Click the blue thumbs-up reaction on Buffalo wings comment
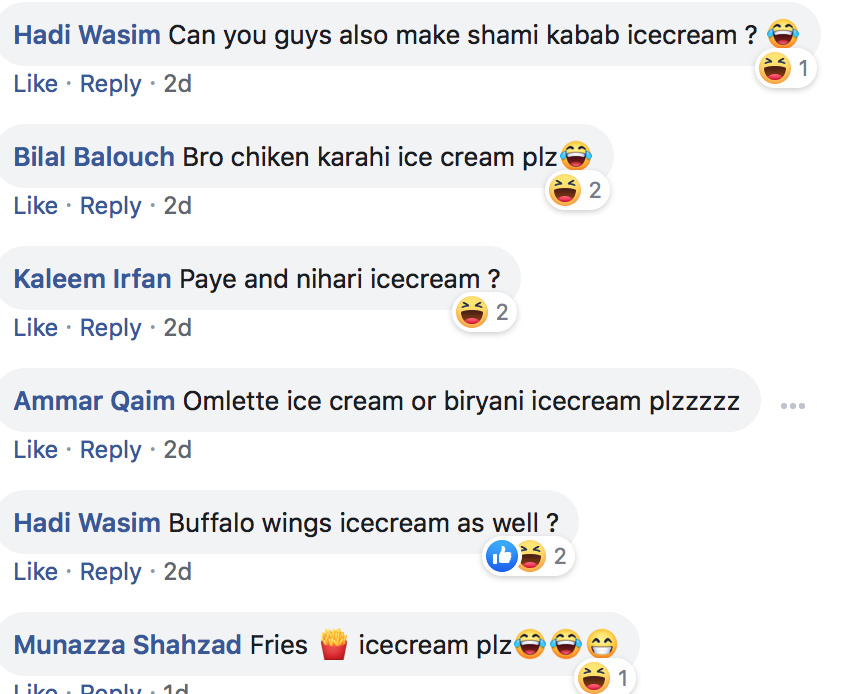The height and width of the screenshot is (694, 844). point(502,556)
